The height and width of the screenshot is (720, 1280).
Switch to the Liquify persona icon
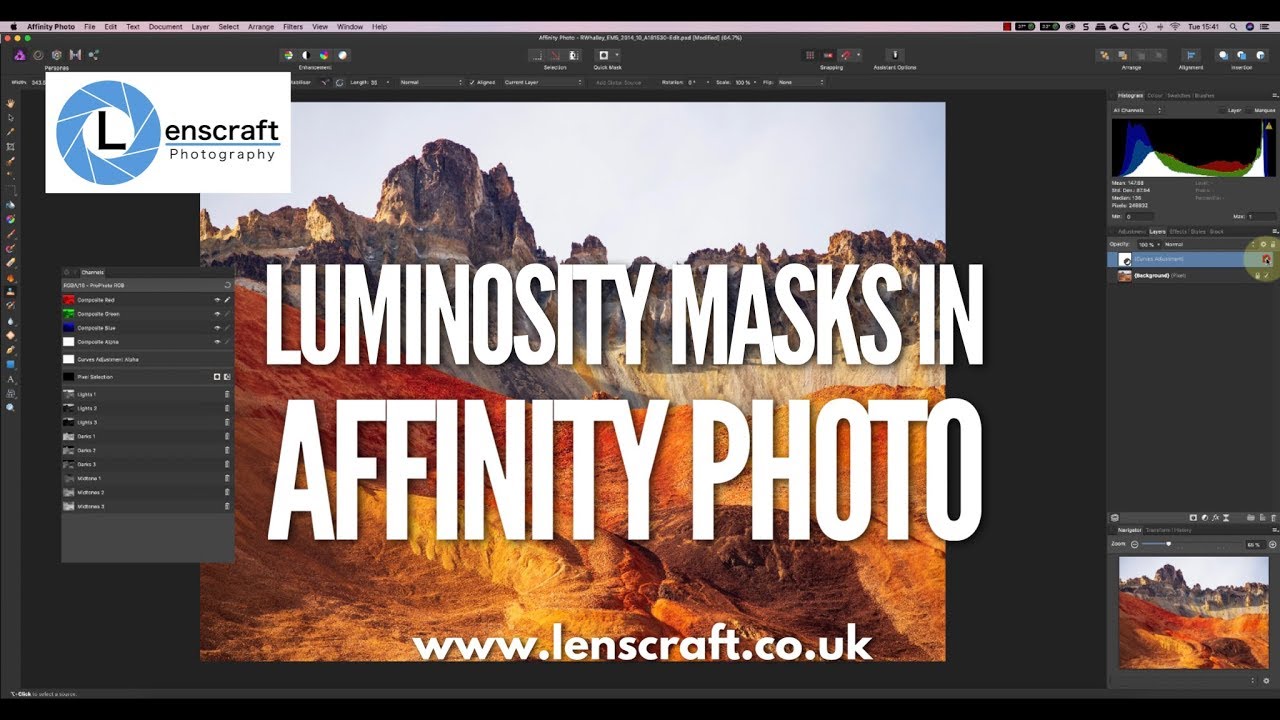click(x=38, y=55)
